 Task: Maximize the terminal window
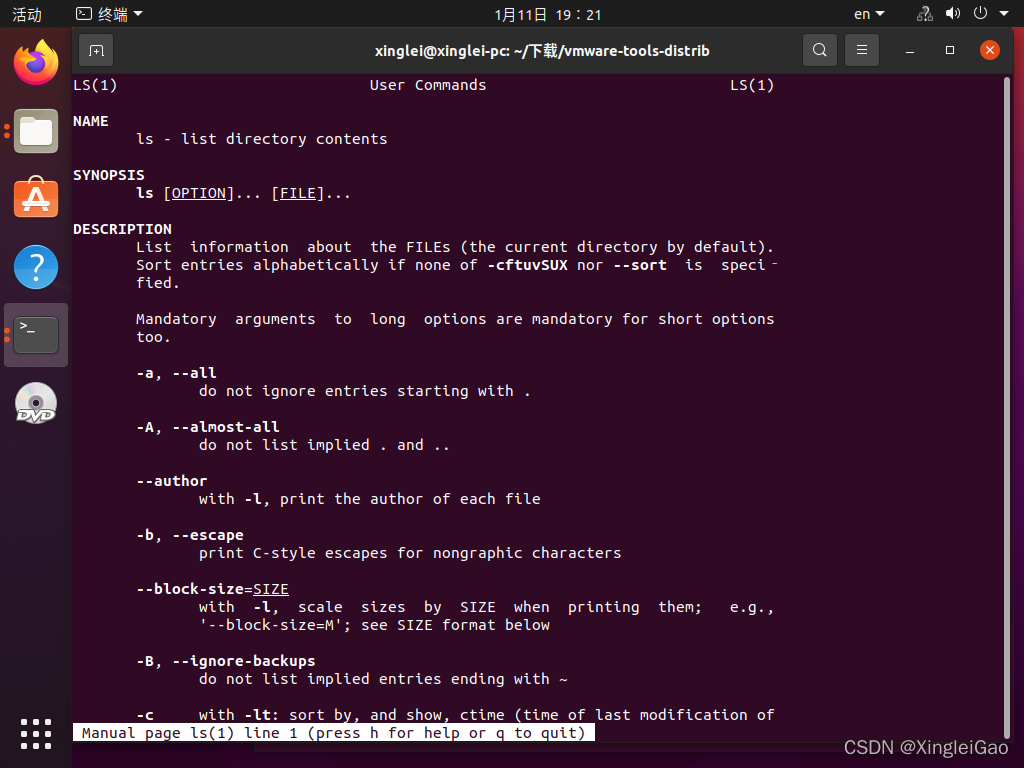(x=950, y=50)
